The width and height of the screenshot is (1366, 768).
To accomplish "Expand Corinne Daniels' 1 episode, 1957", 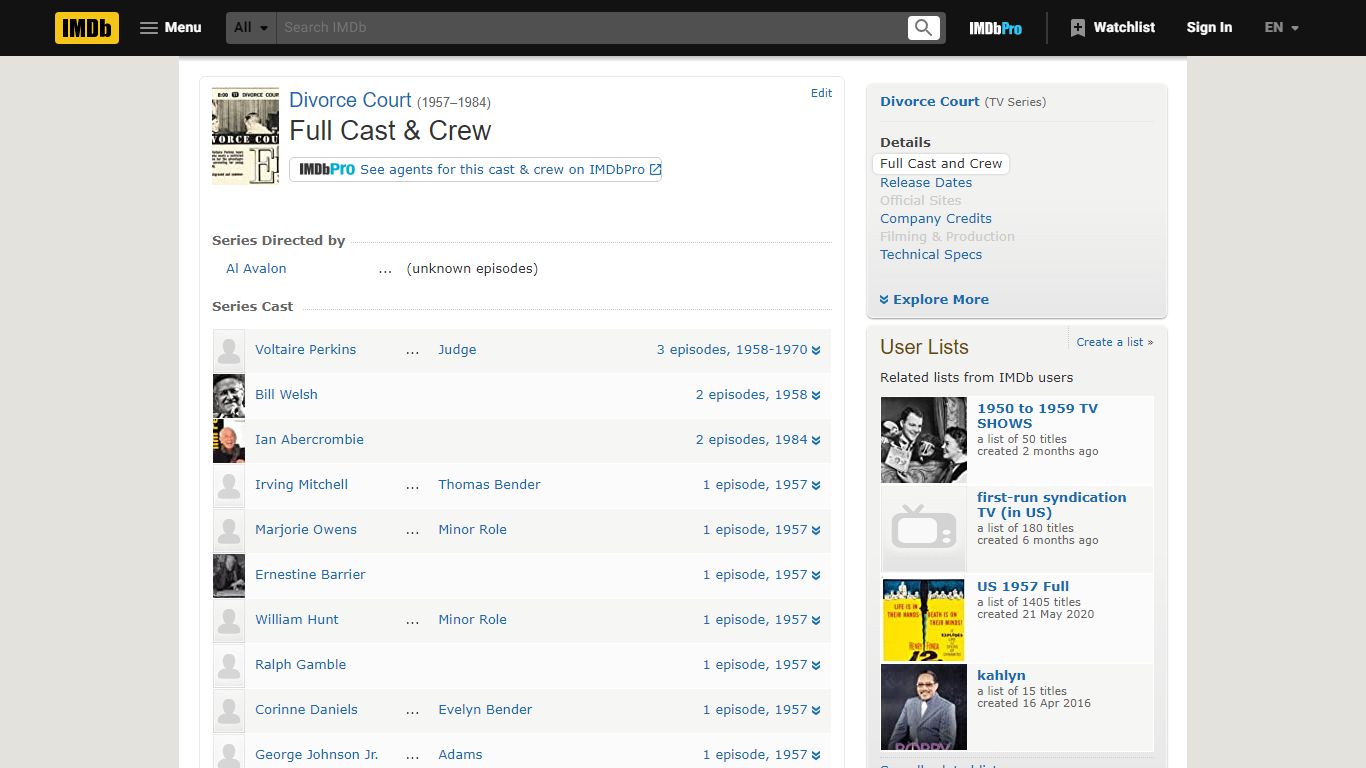I will click(761, 710).
